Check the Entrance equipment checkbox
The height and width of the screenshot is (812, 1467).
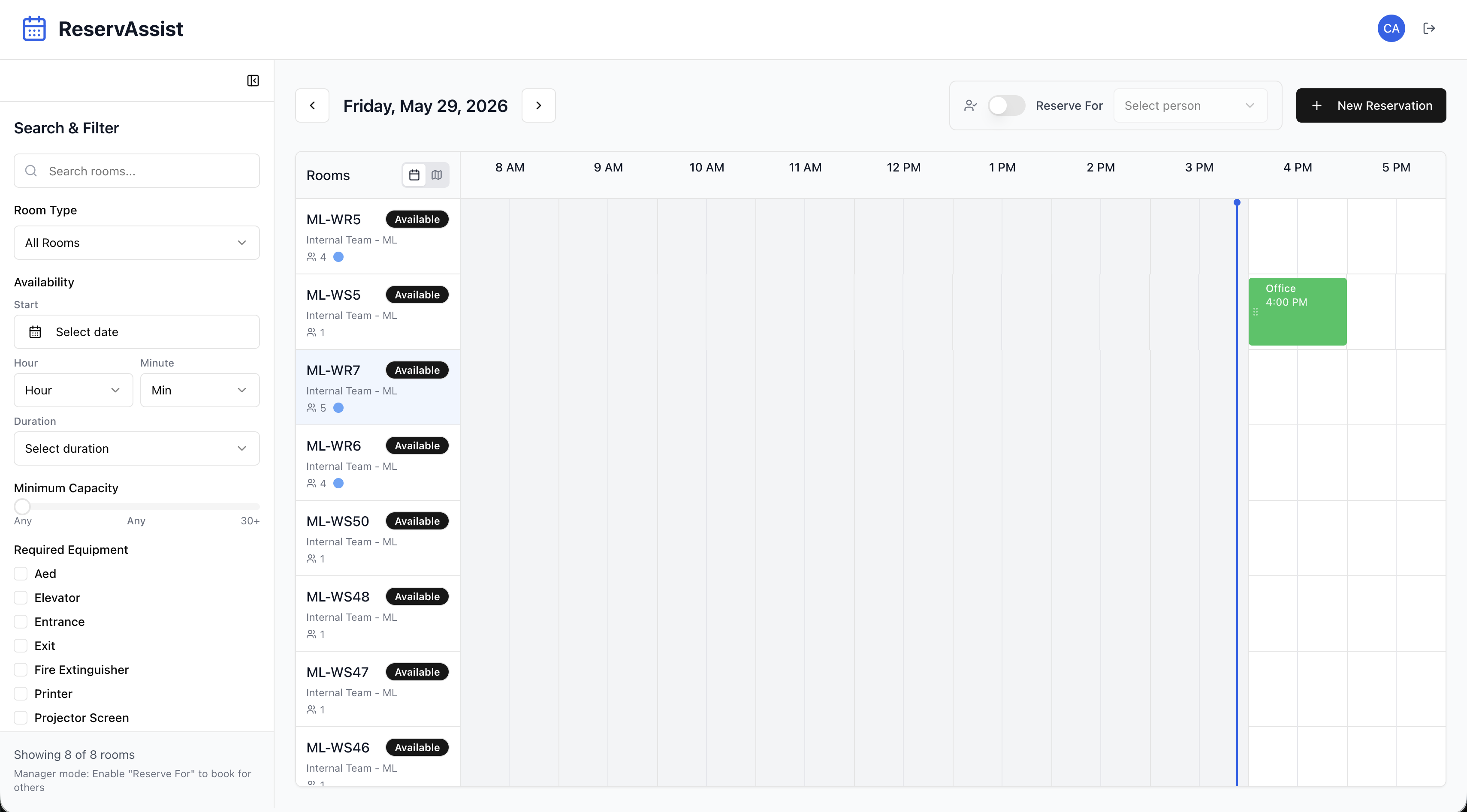pos(21,621)
